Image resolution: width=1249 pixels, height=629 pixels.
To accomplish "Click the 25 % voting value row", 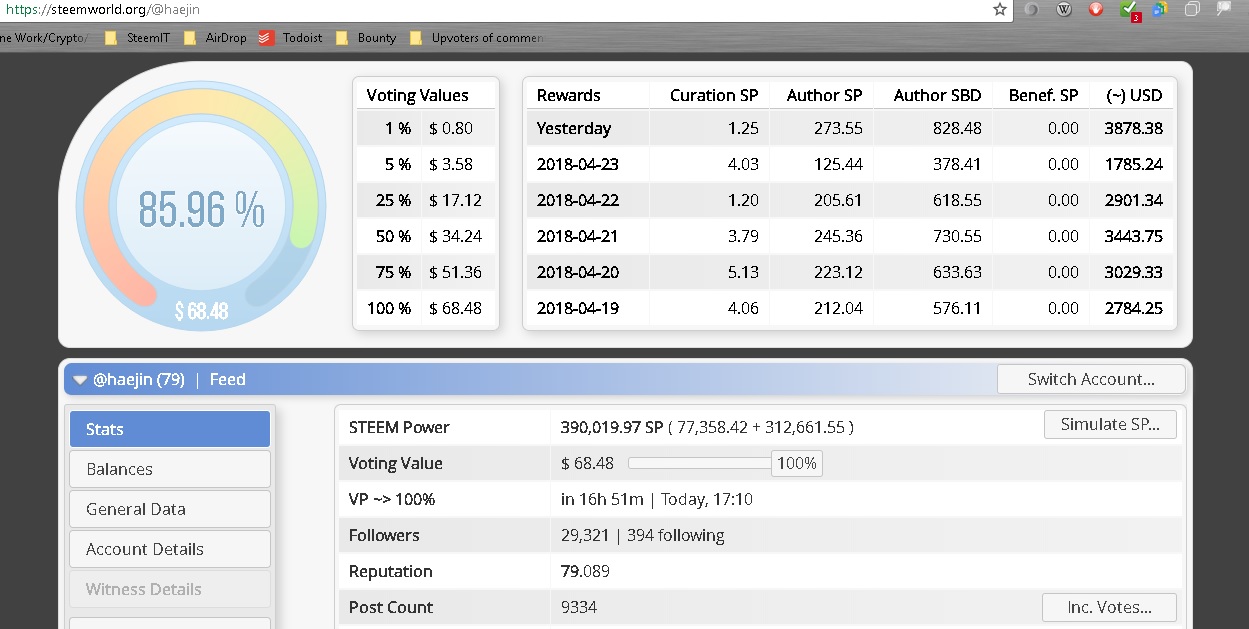I will pos(426,200).
